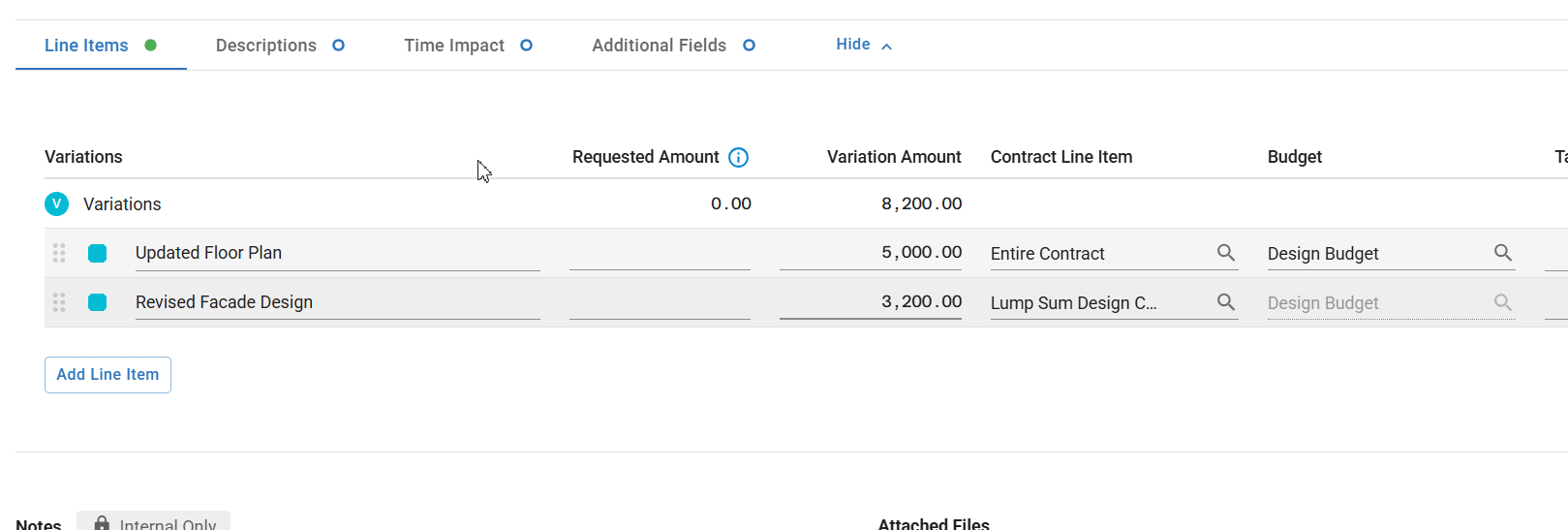The width and height of the screenshot is (1568, 530).
Task: Open budget search for Updated Floor Plan row
Action: coord(1502,253)
